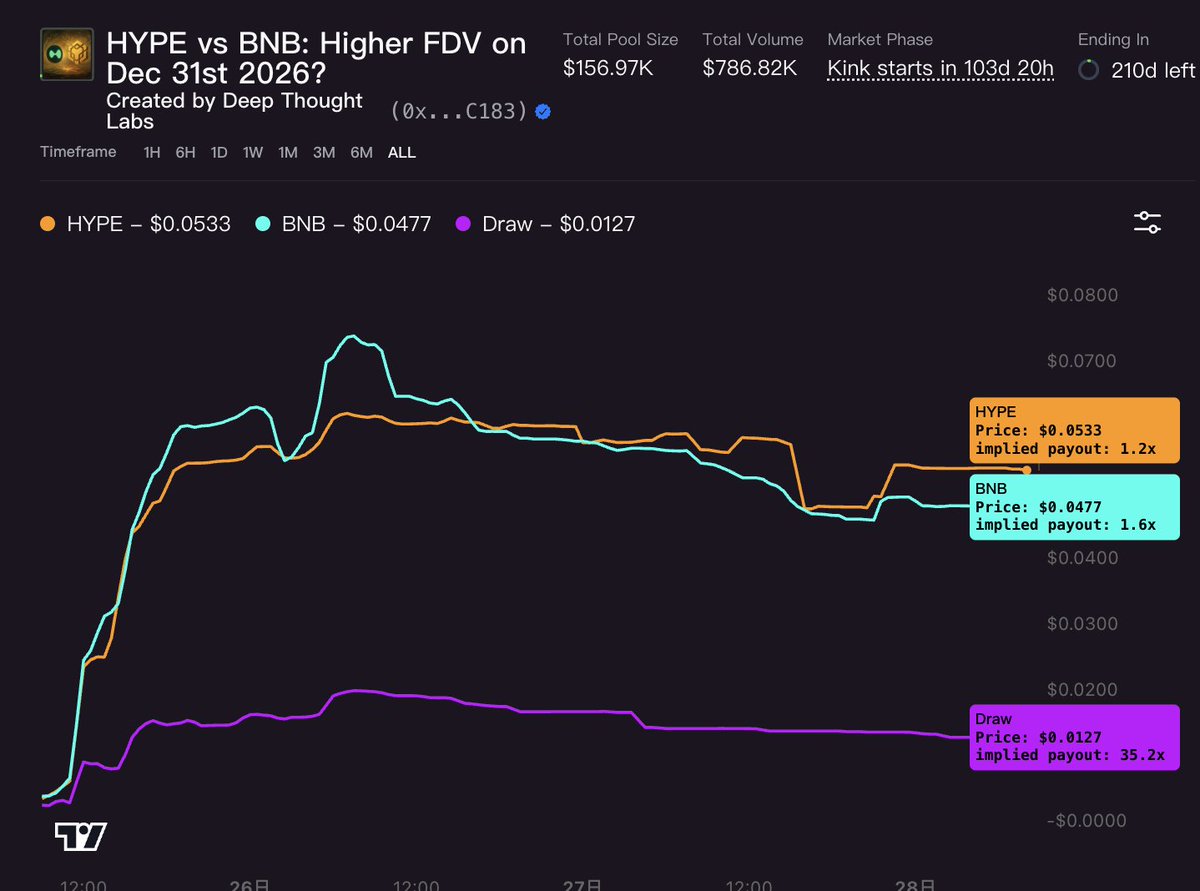Click the TradingView logo on chart
This screenshot has height=891, width=1200.
(81, 837)
